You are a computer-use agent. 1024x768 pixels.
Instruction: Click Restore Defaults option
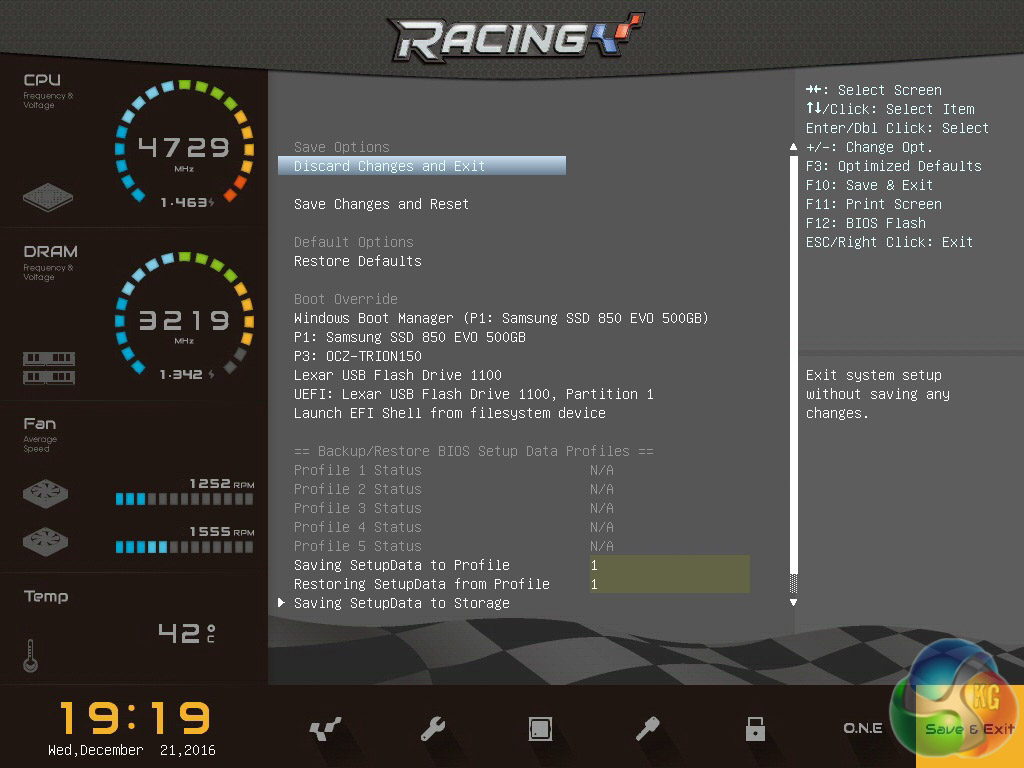click(x=357, y=261)
